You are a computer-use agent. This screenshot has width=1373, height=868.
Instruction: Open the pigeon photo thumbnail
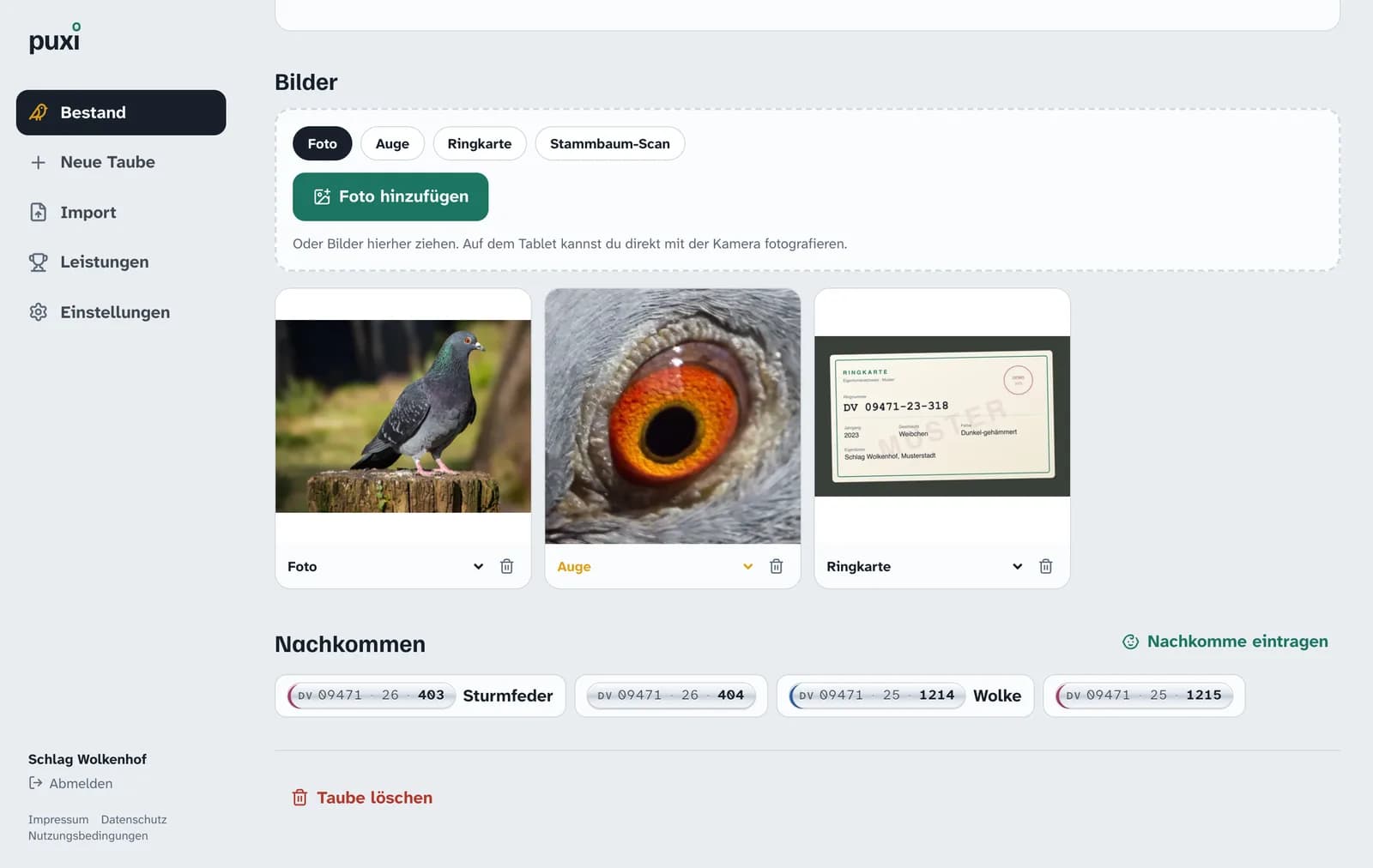click(403, 416)
